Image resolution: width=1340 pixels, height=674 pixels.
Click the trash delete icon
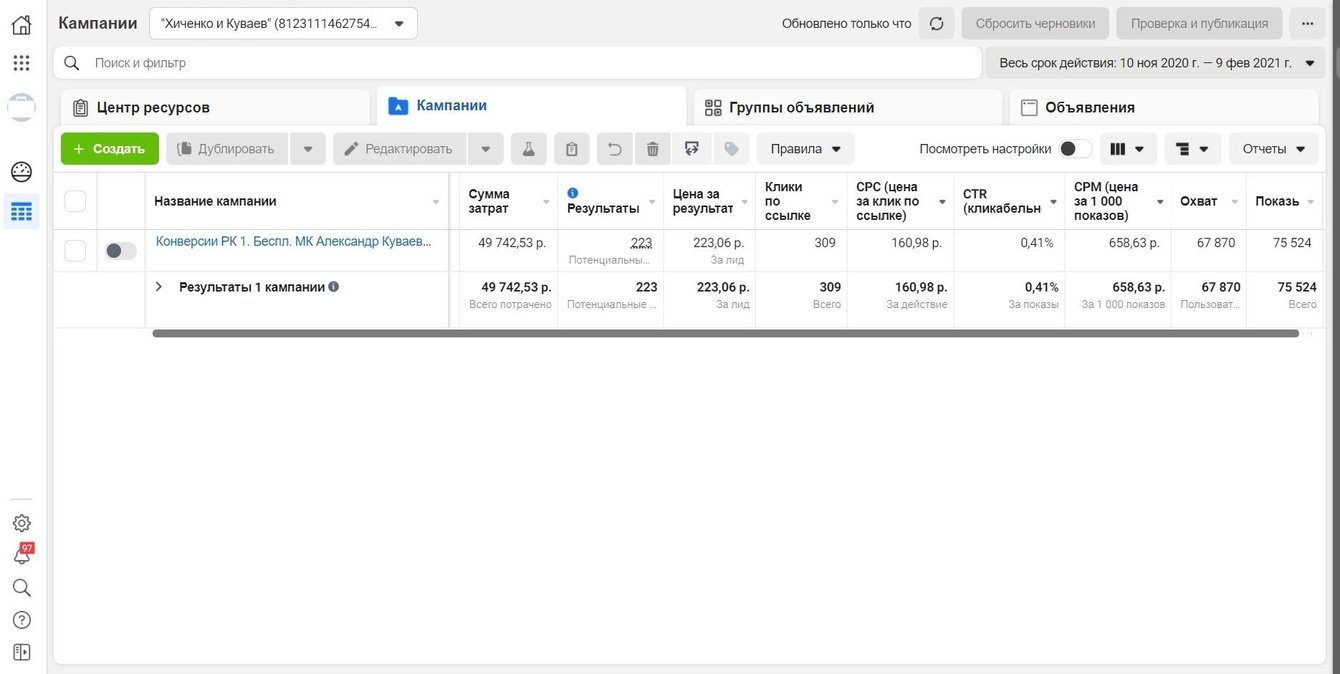[653, 149]
